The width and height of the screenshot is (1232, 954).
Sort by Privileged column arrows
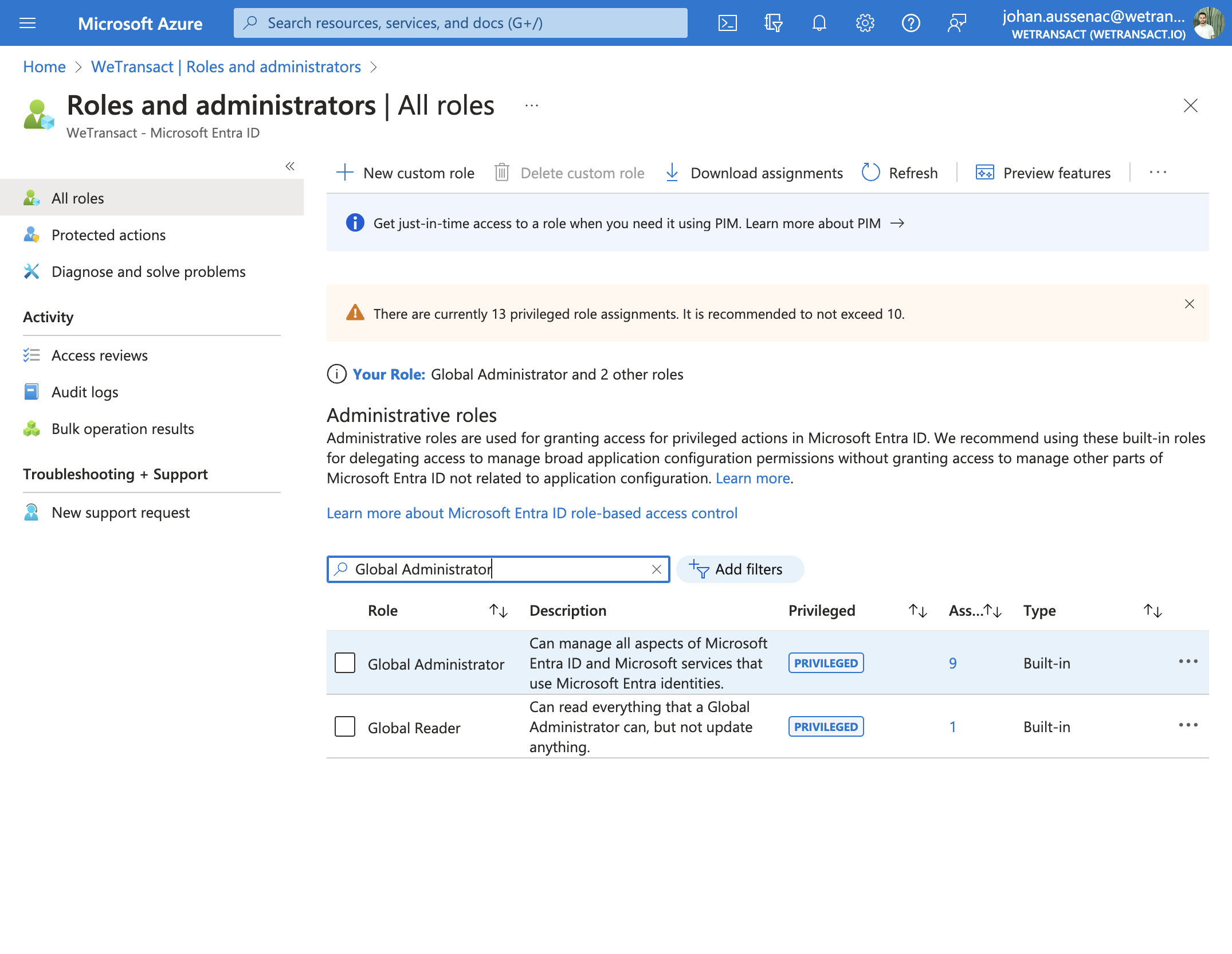918,611
